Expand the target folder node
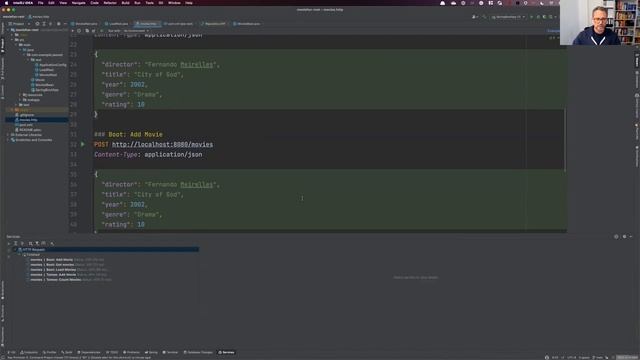Viewport: 640px width, 360px height. [12, 110]
